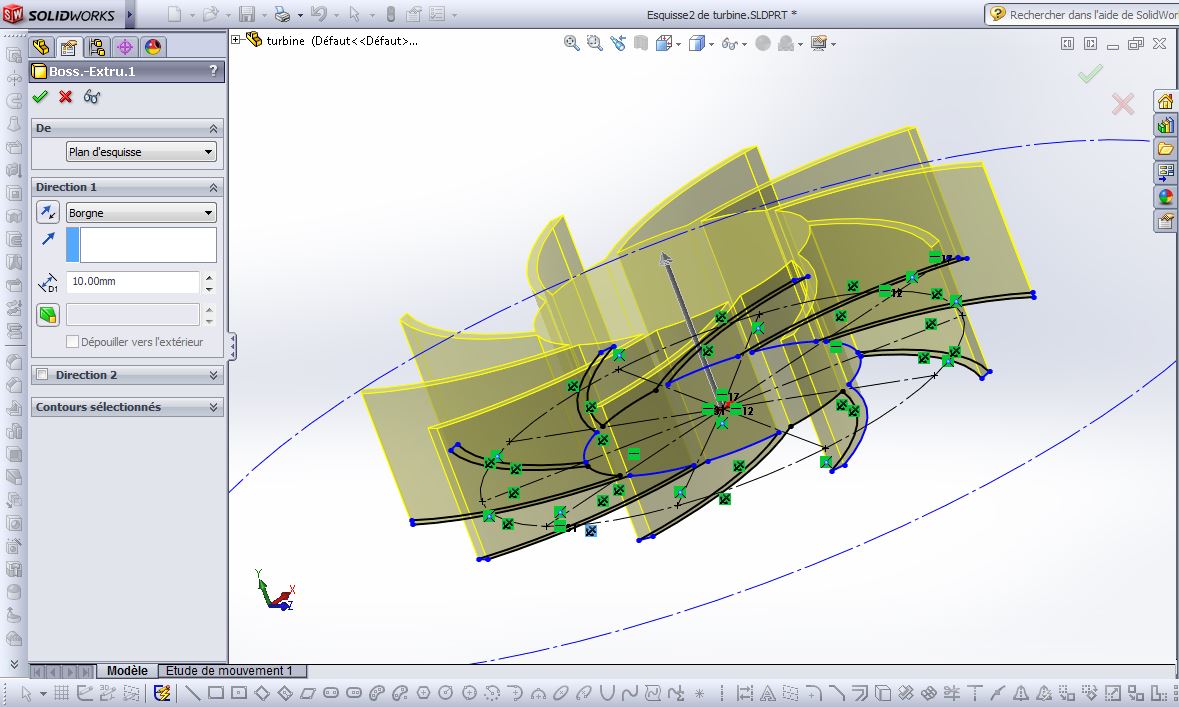Image resolution: width=1179 pixels, height=707 pixels.
Task: Select the Text (A) sketch tool
Action: click(x=768, y=693)
